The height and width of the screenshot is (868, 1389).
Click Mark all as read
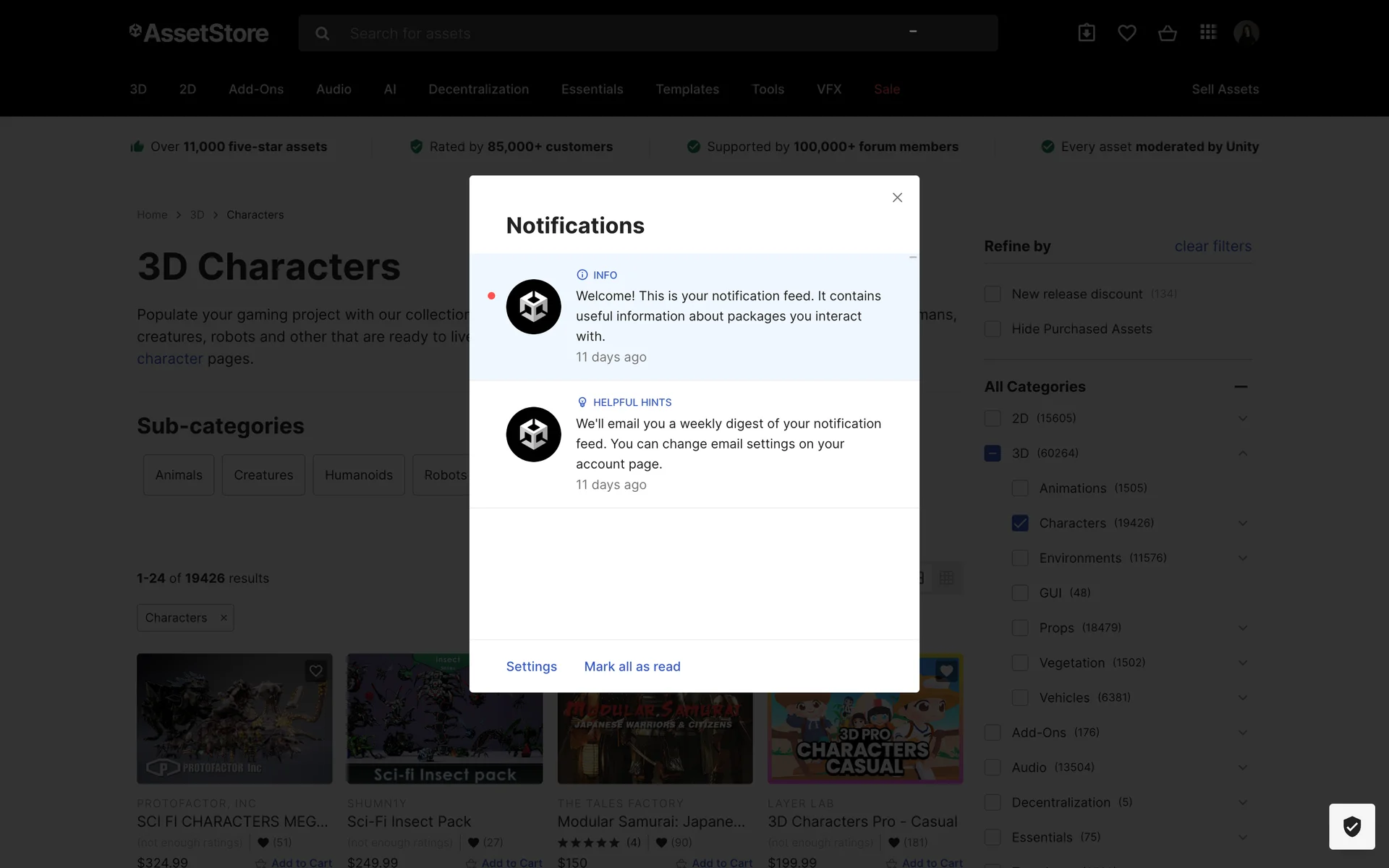click(x=632, y=666)
